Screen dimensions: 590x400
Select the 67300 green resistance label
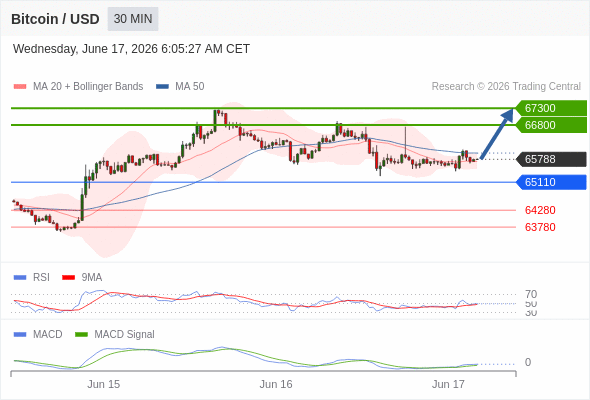coord(551,108)
